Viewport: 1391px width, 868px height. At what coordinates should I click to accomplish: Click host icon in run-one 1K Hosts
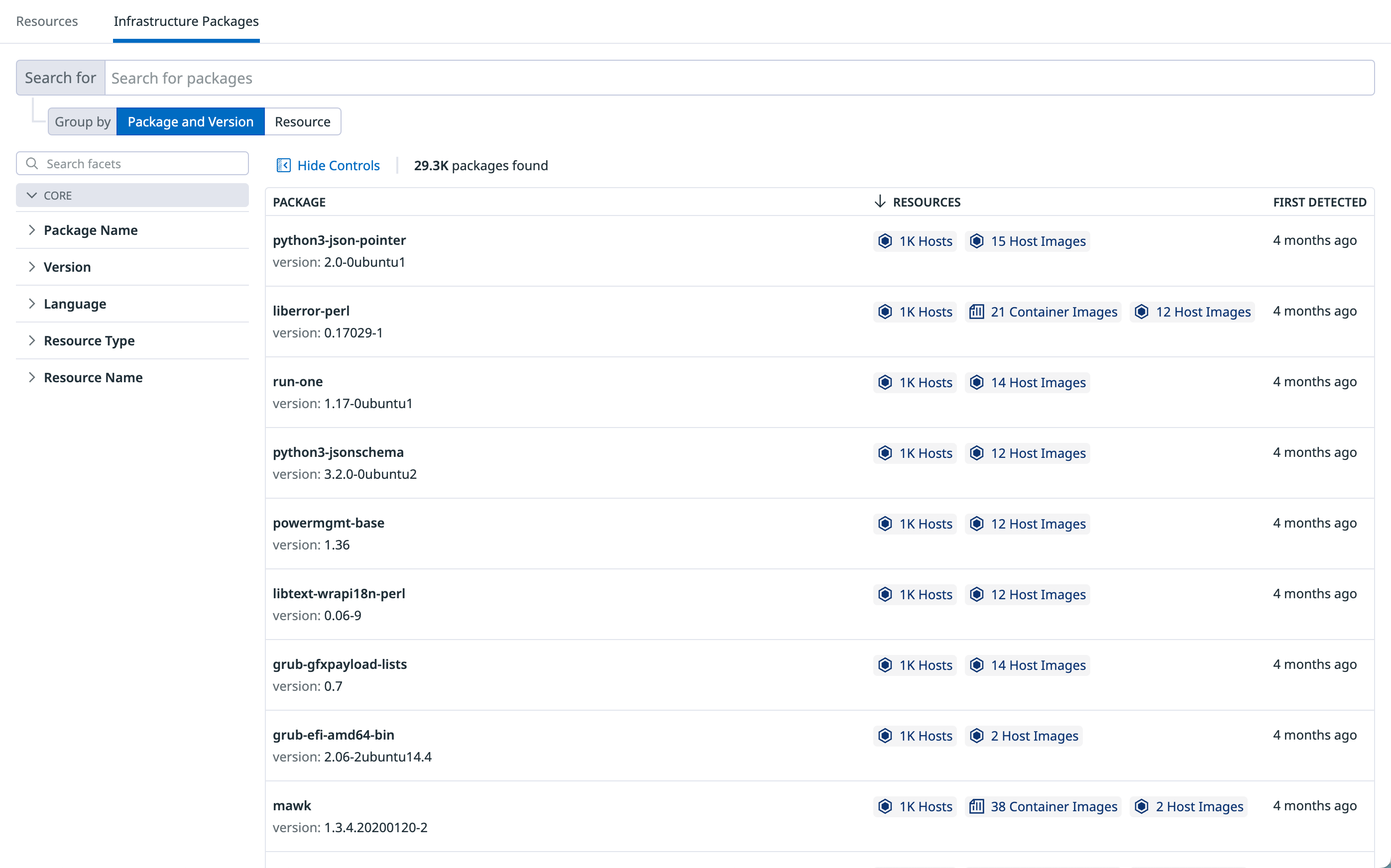[x=885, y=382]
